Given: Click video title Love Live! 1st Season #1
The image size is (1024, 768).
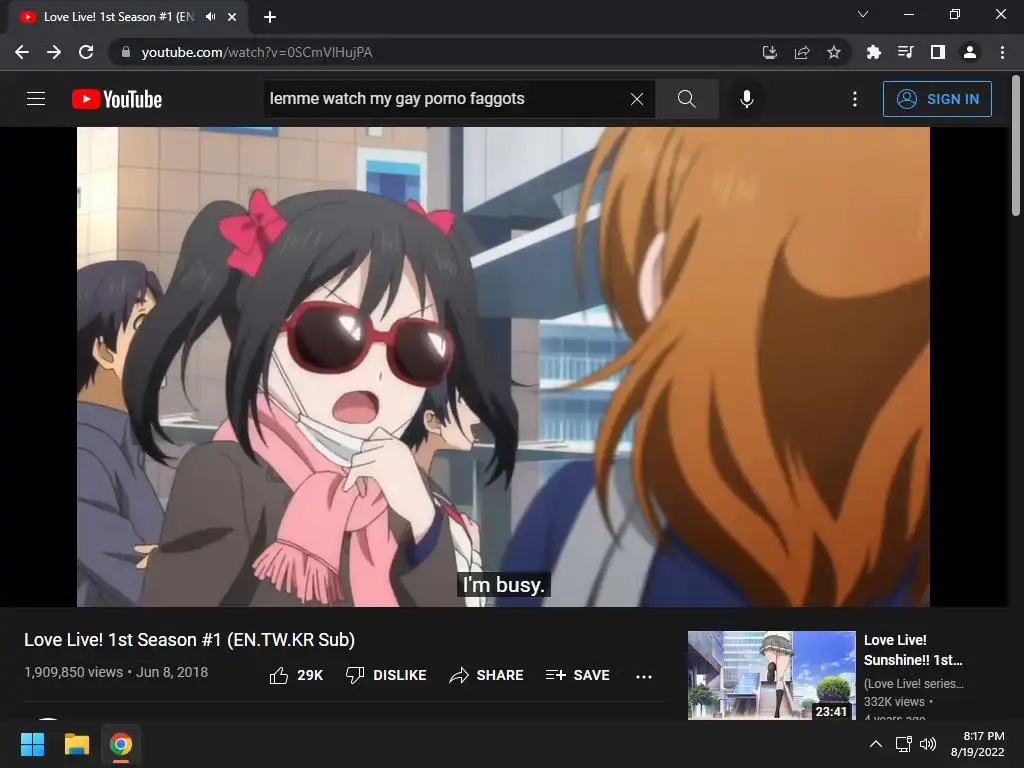Looking at the screenshot, I should (x=189, y=639).
